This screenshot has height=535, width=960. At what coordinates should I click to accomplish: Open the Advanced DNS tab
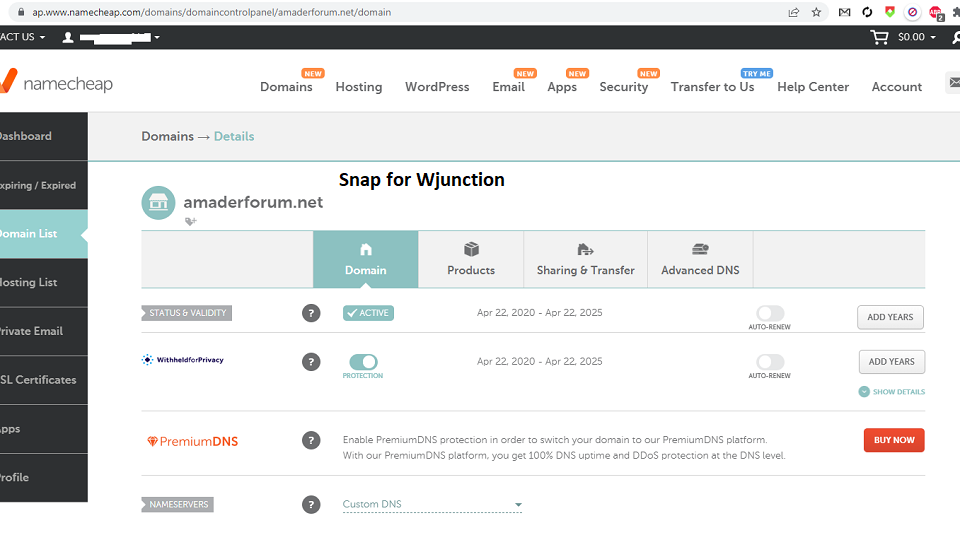(x=700, y=260)
